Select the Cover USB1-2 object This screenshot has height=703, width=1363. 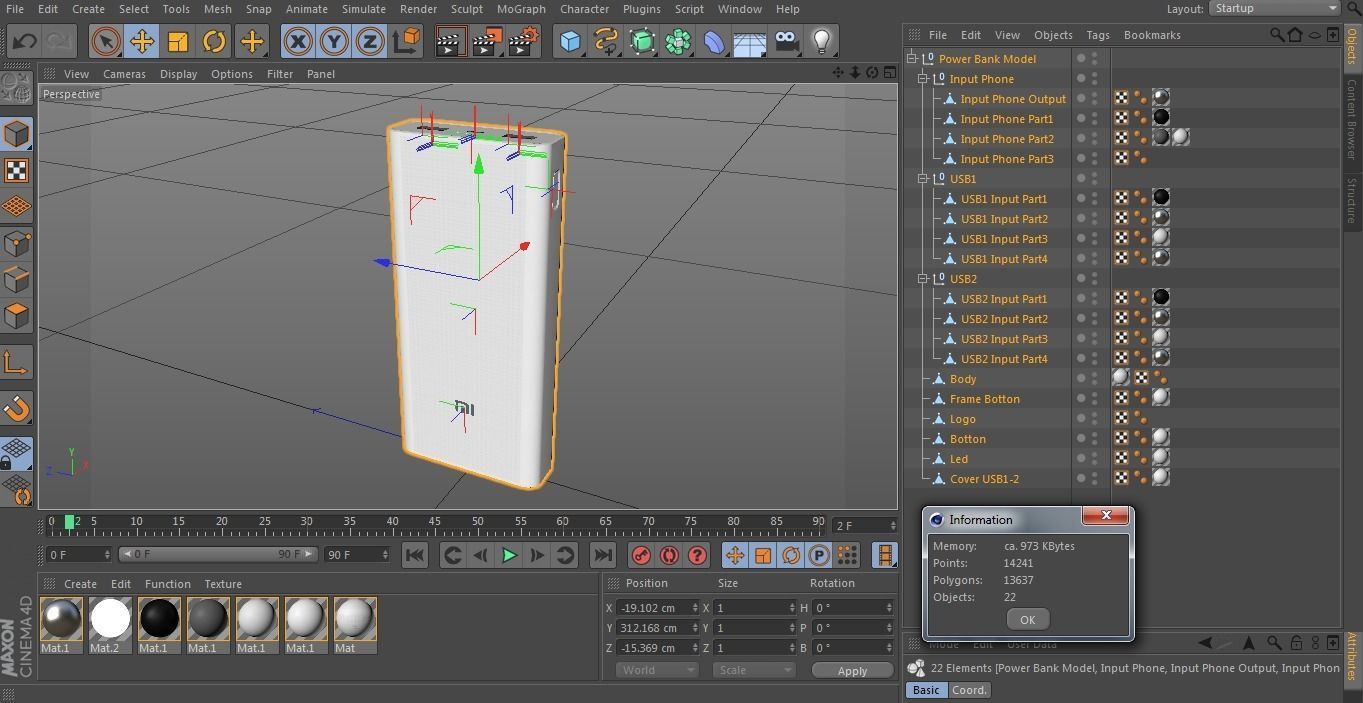(984, 479)
